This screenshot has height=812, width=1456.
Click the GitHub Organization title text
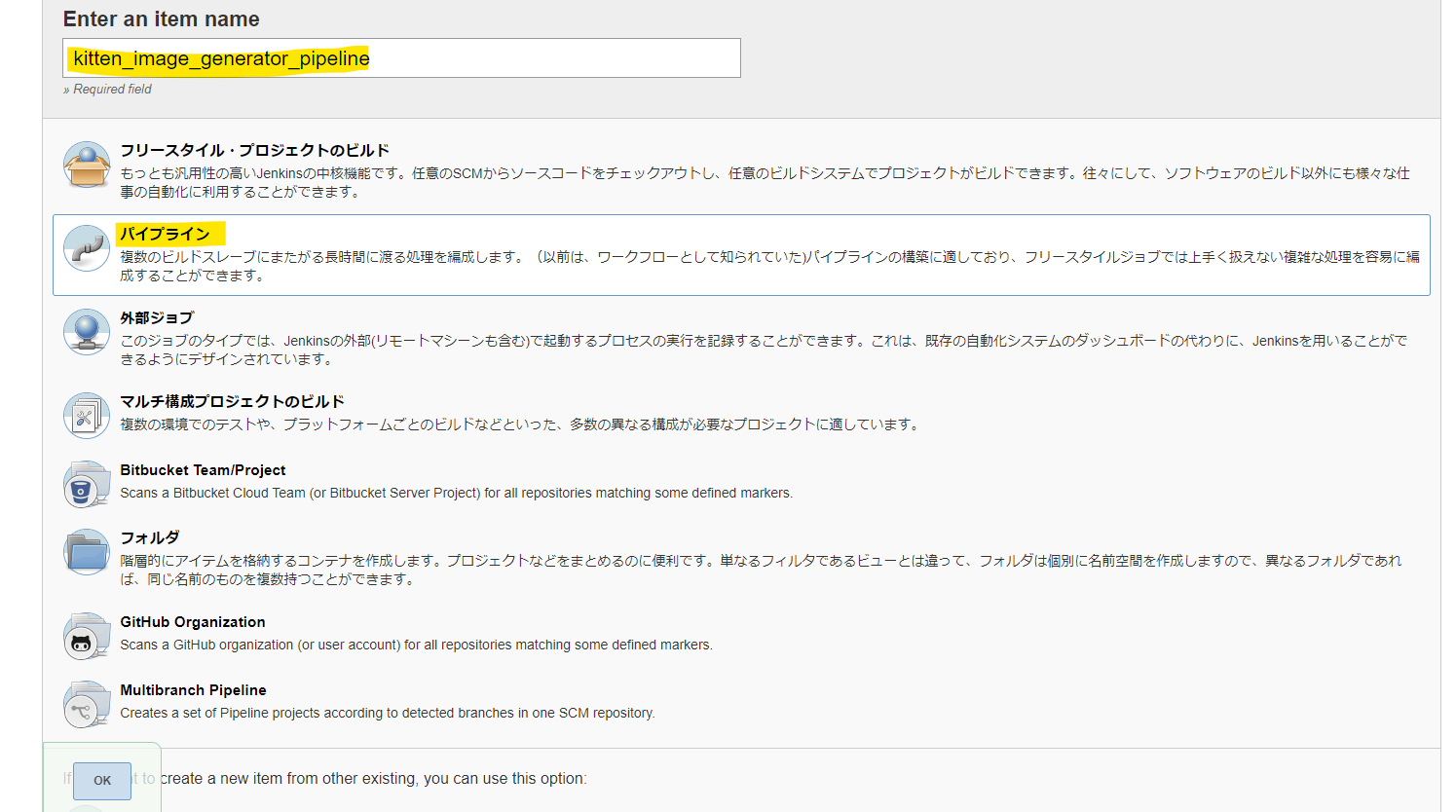pyautogui.click(x=192, y=621)
